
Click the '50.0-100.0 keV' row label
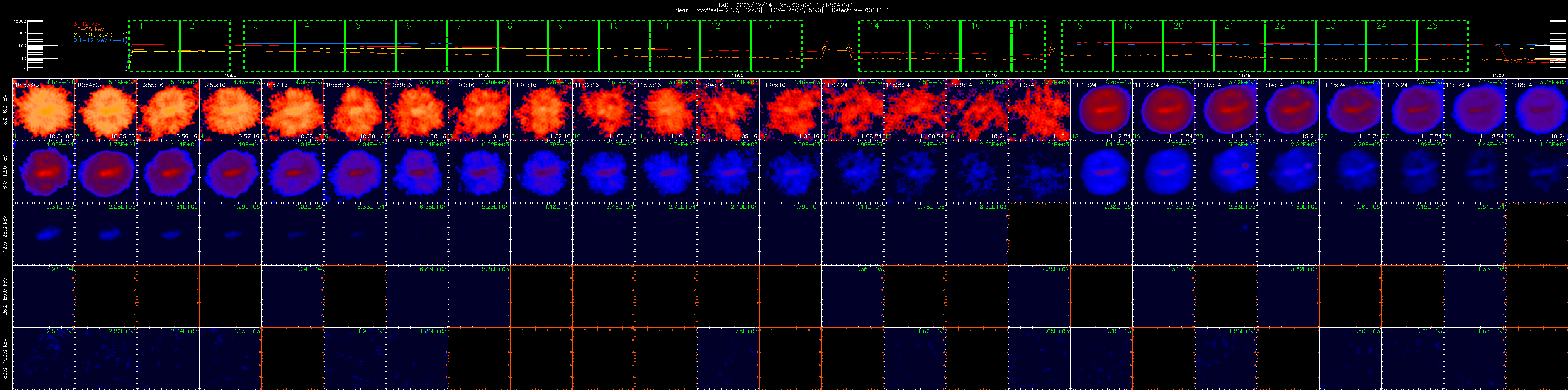(5, 358)
